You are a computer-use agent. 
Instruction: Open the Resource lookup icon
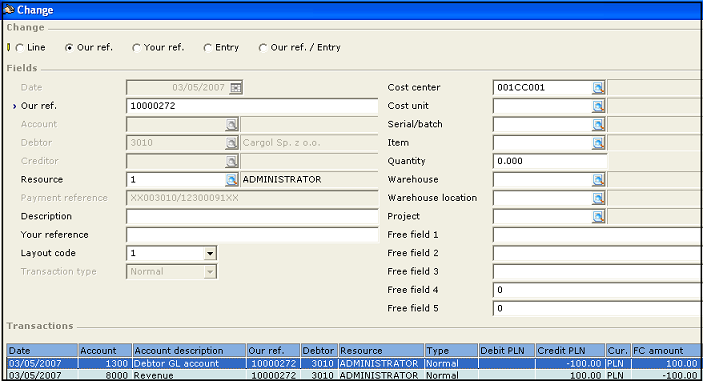(231, 180)
